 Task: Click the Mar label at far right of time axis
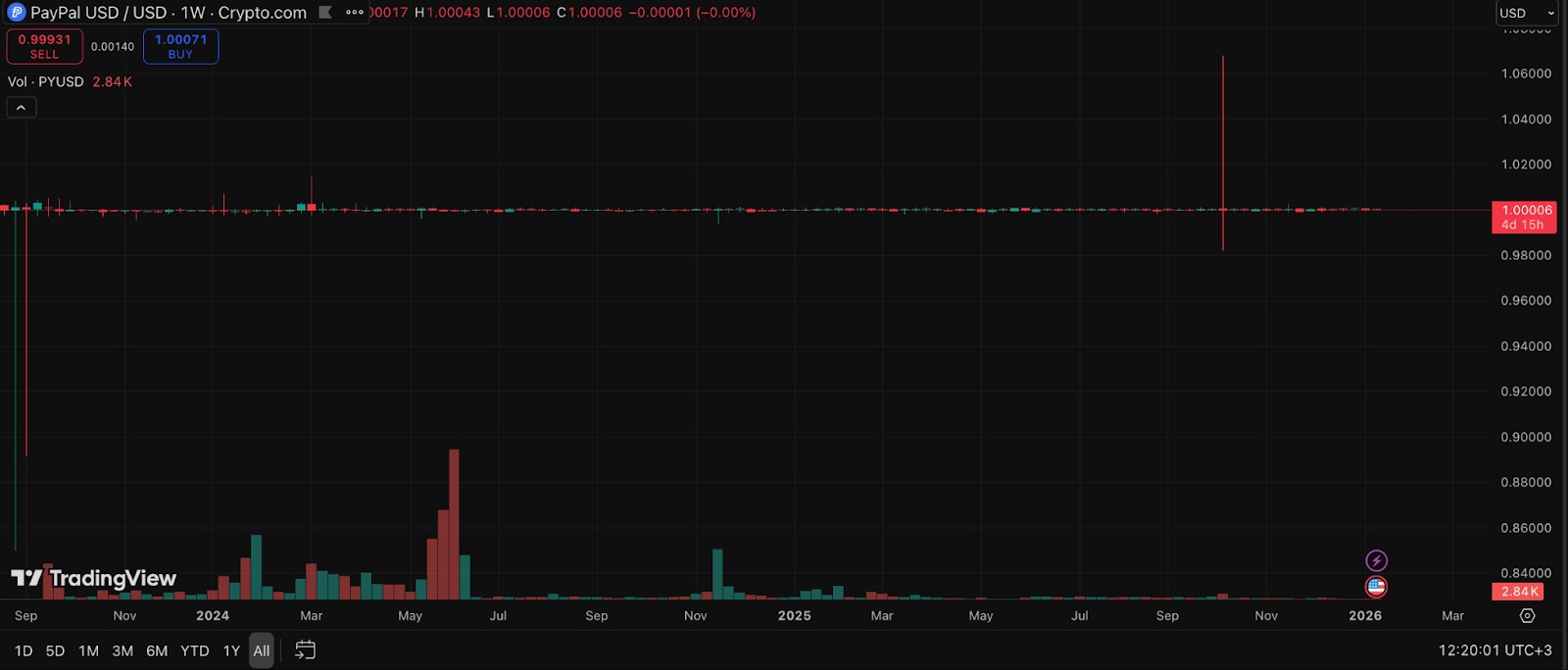point(1452,616)
